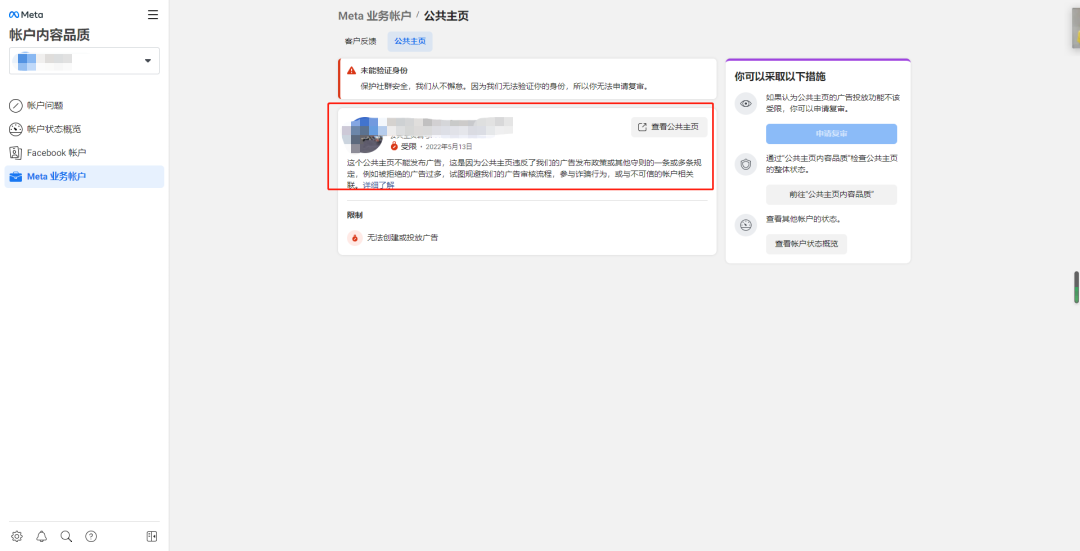Viewport: 1080px width, 551px height.
Task: Click the 你可以采取以下措施 heading
Action: [780, 76]
